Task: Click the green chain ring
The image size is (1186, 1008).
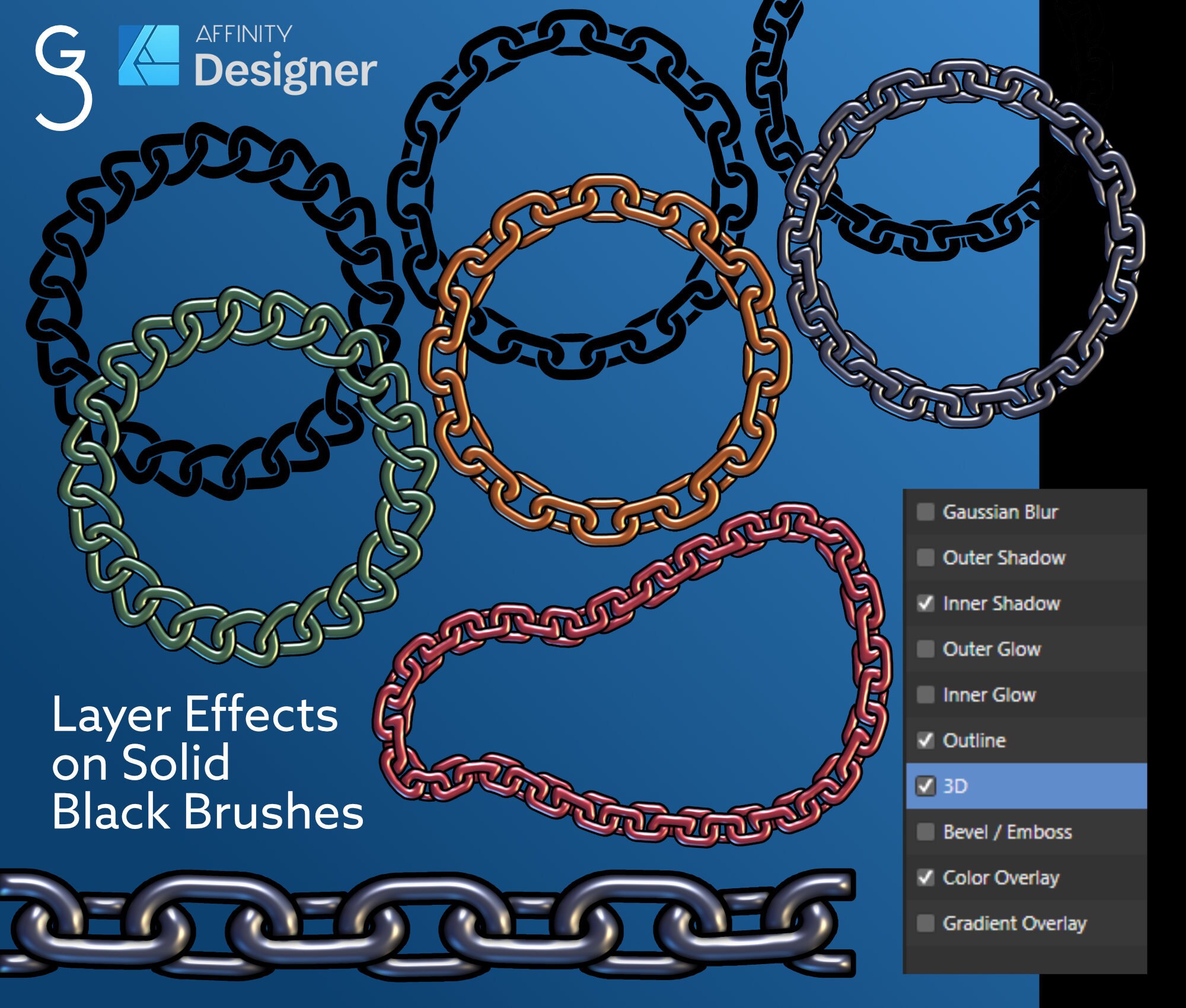Action: 247,477
